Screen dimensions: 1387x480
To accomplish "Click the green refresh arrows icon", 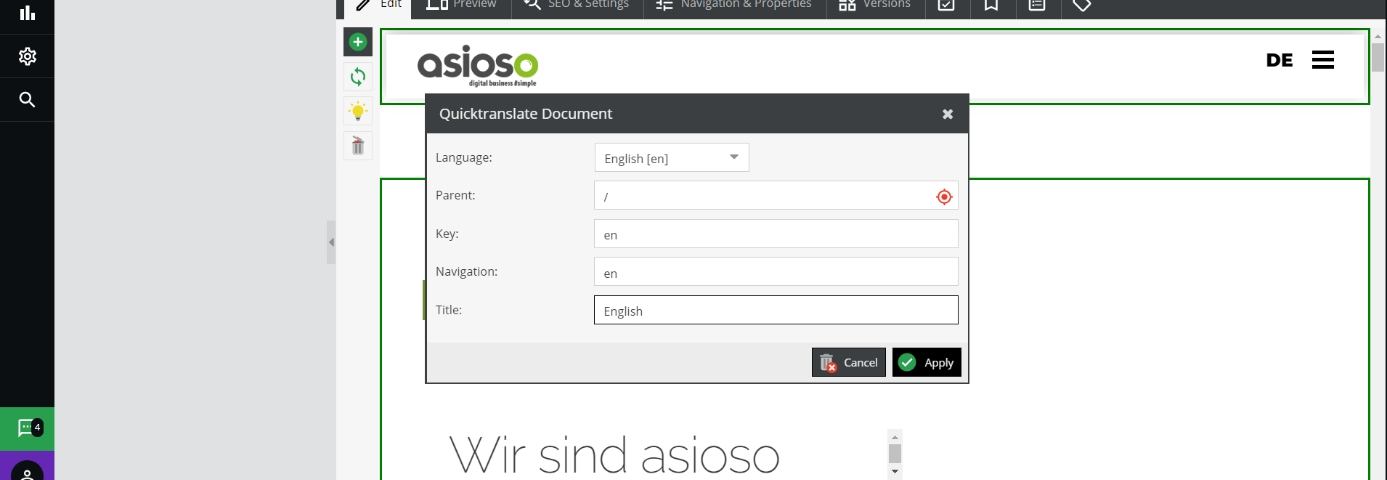I will (358, 76).
